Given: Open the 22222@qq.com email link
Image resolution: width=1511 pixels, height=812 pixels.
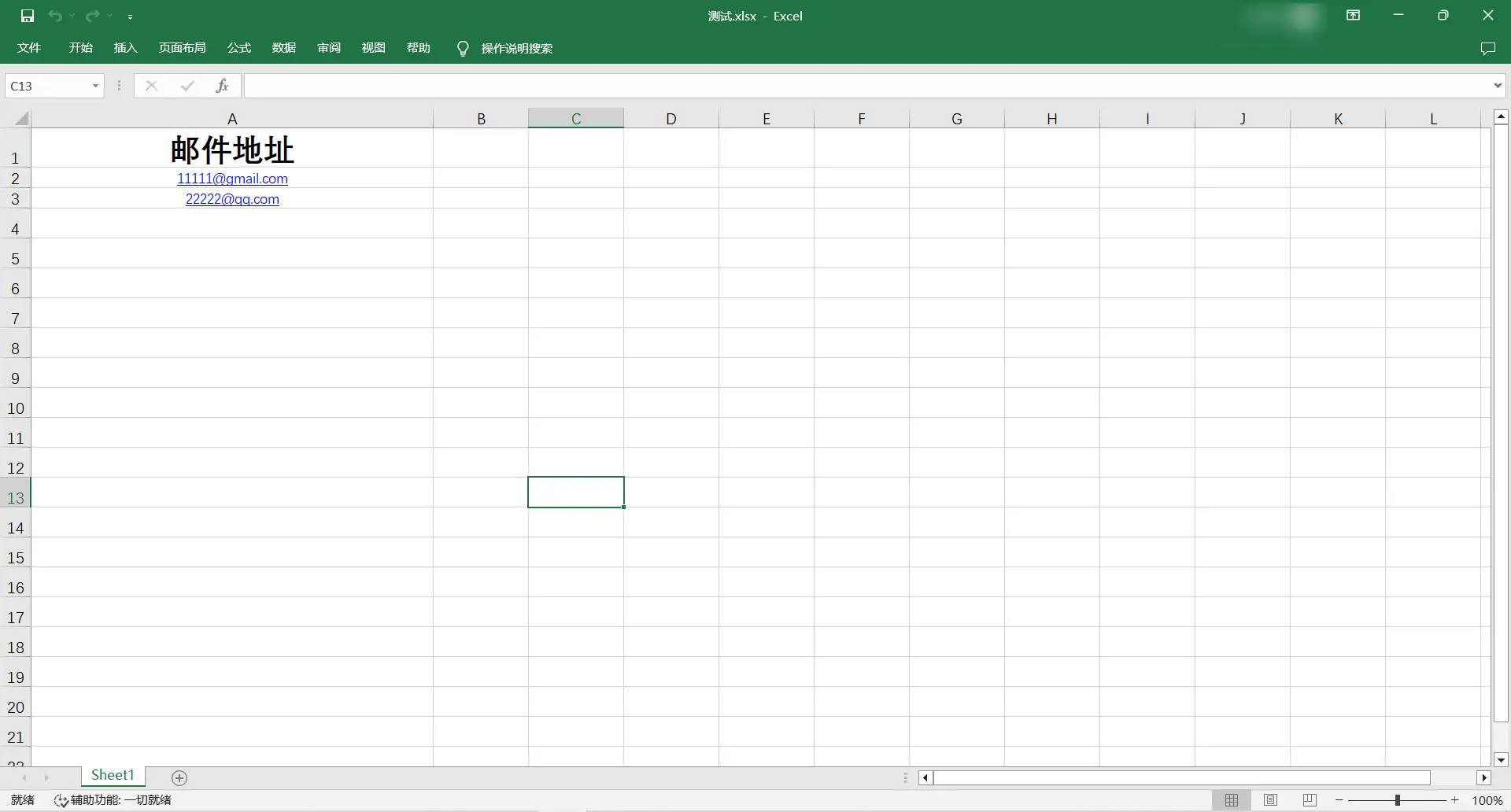Looking at the screenshot, I should tap(232, 199).
